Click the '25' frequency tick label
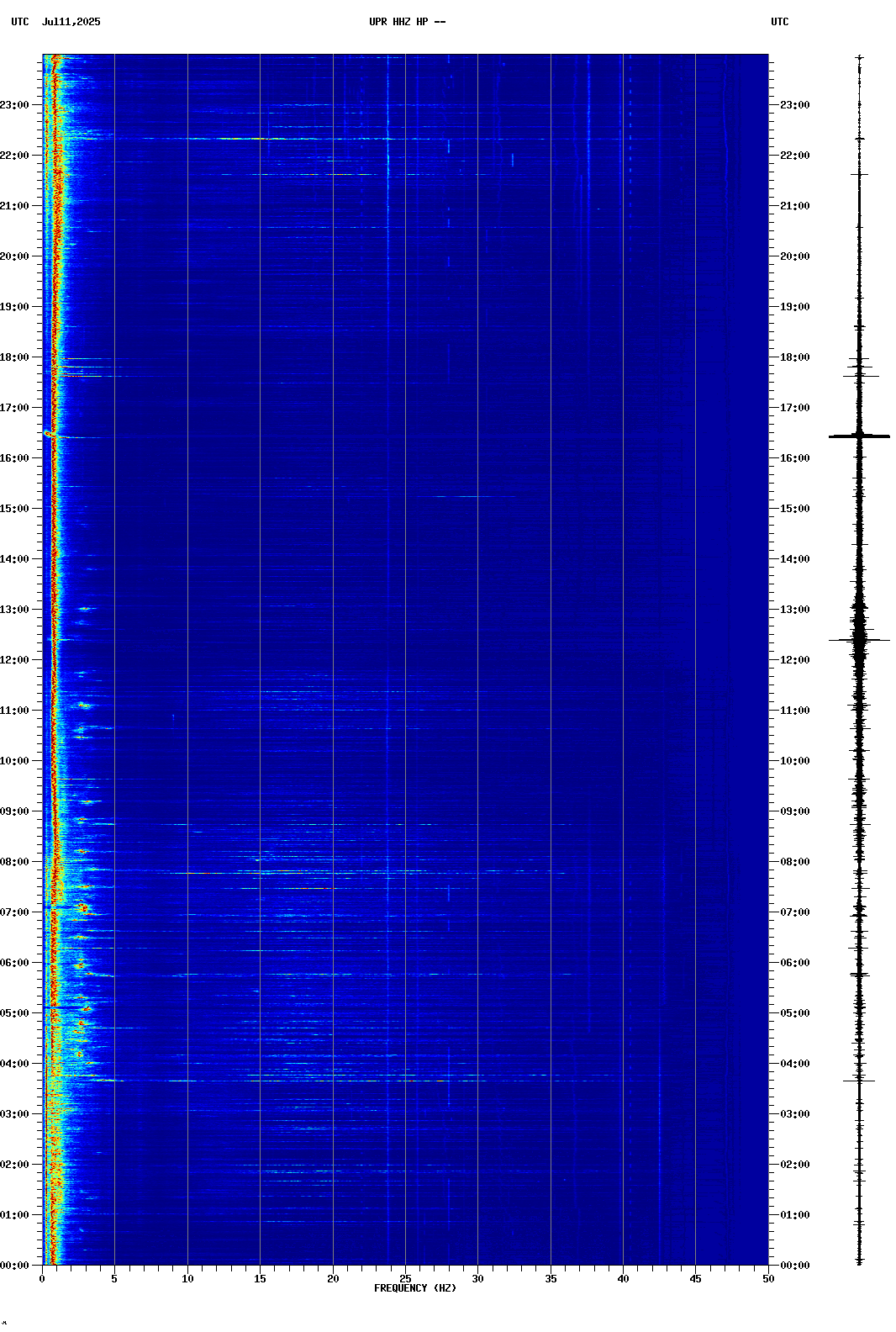The width and height of the screenshot is (896, 1332). (x=405, y=1279)
